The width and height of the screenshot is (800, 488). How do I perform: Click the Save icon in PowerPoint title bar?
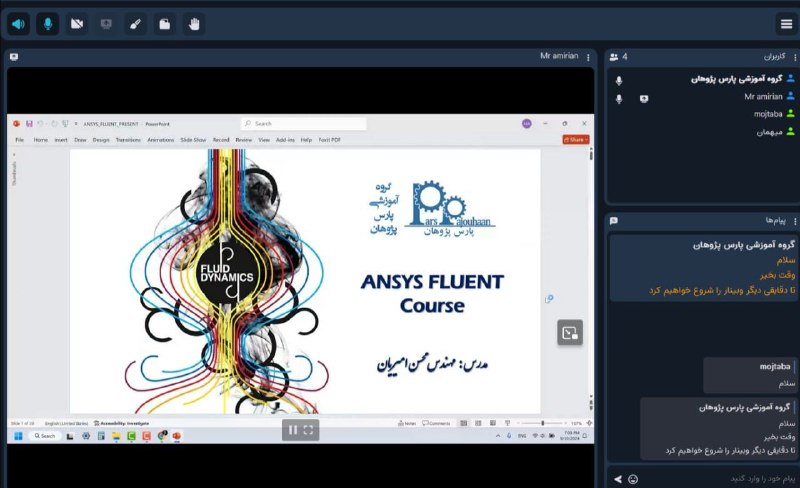[29, 124]
